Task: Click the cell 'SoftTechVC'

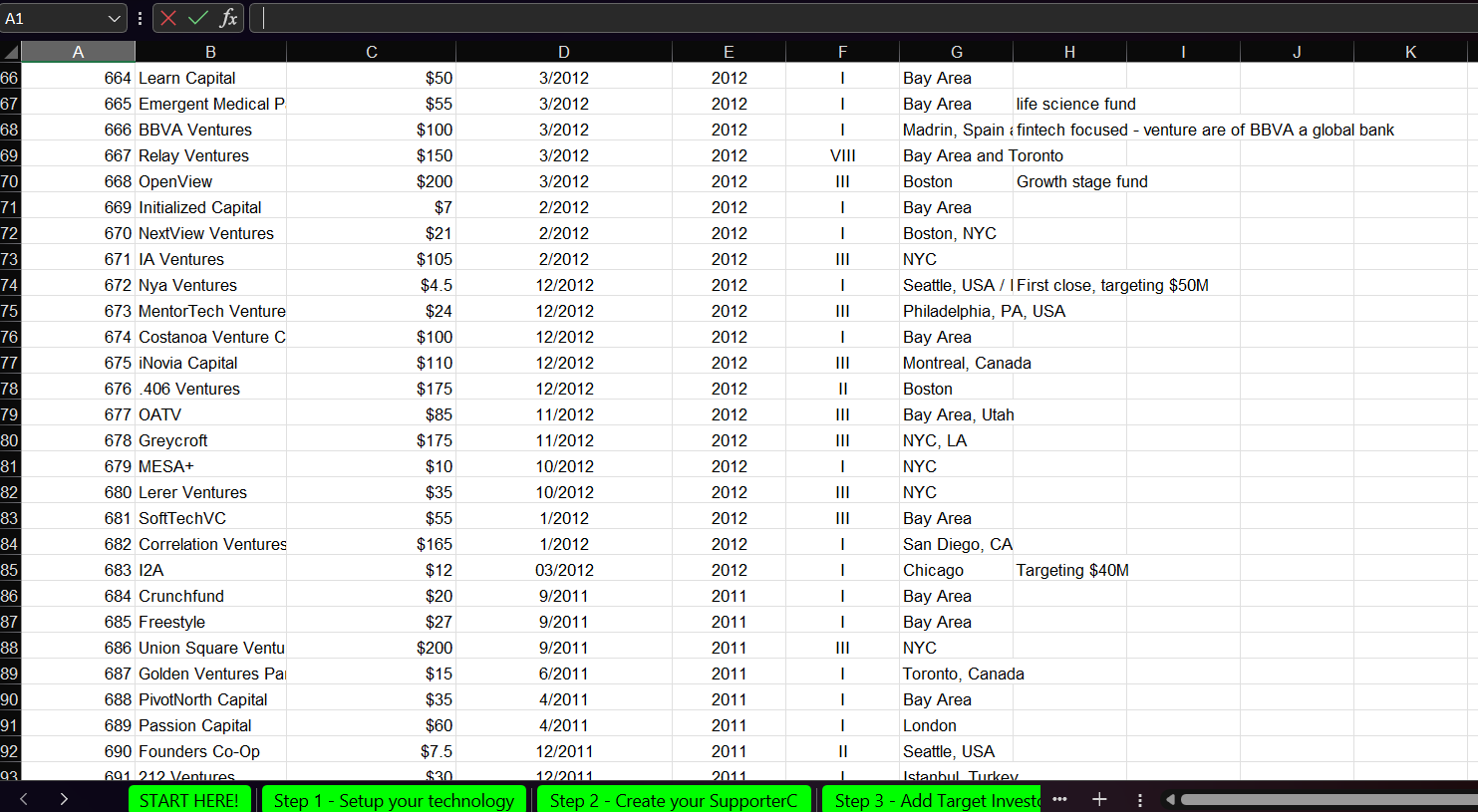Action: click(210, 518)
